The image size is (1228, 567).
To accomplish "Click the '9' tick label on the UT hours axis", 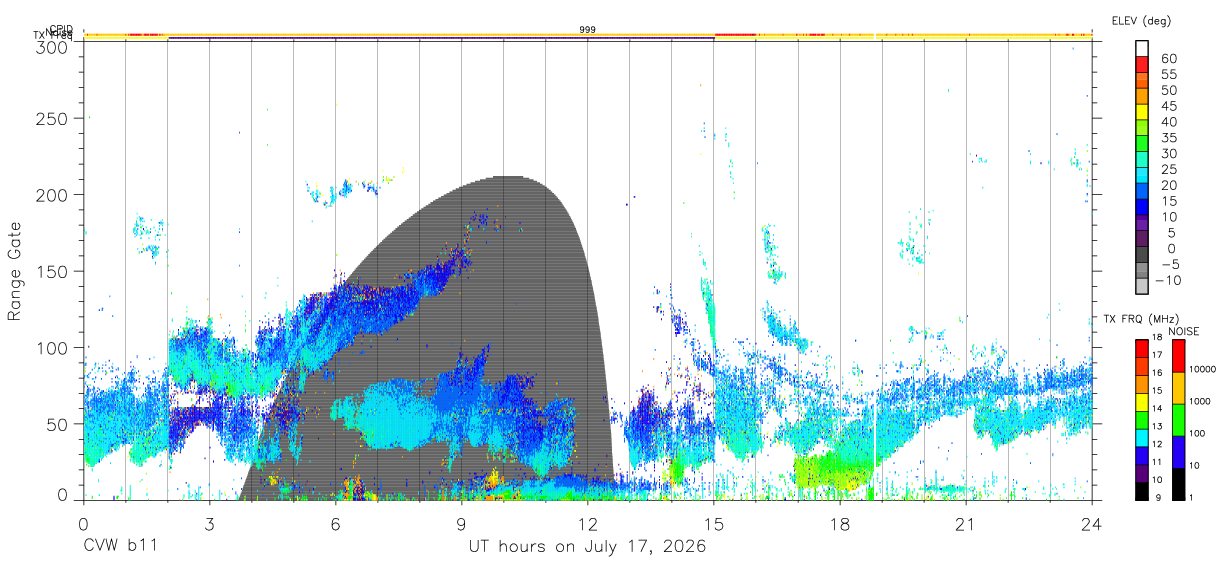I will [x=461, y=524].
